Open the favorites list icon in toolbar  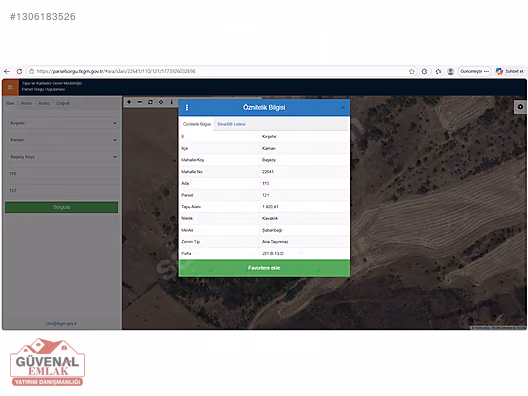438,71
